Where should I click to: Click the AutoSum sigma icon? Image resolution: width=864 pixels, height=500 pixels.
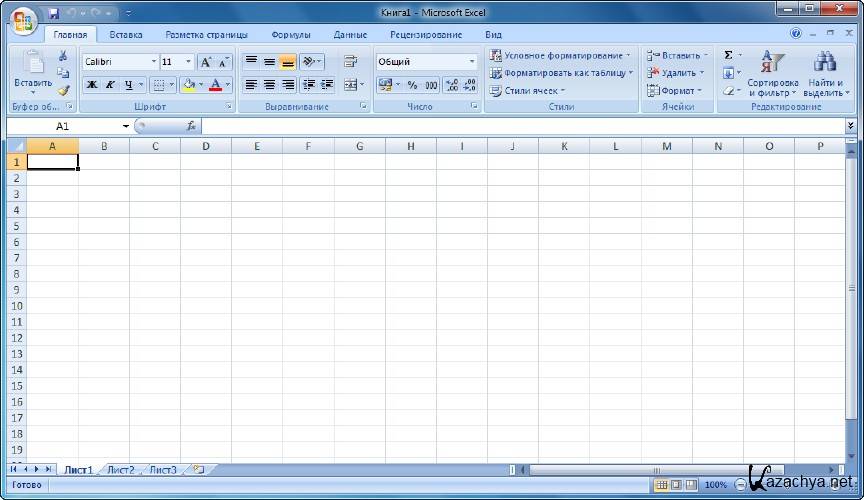(x=729, y=55)
